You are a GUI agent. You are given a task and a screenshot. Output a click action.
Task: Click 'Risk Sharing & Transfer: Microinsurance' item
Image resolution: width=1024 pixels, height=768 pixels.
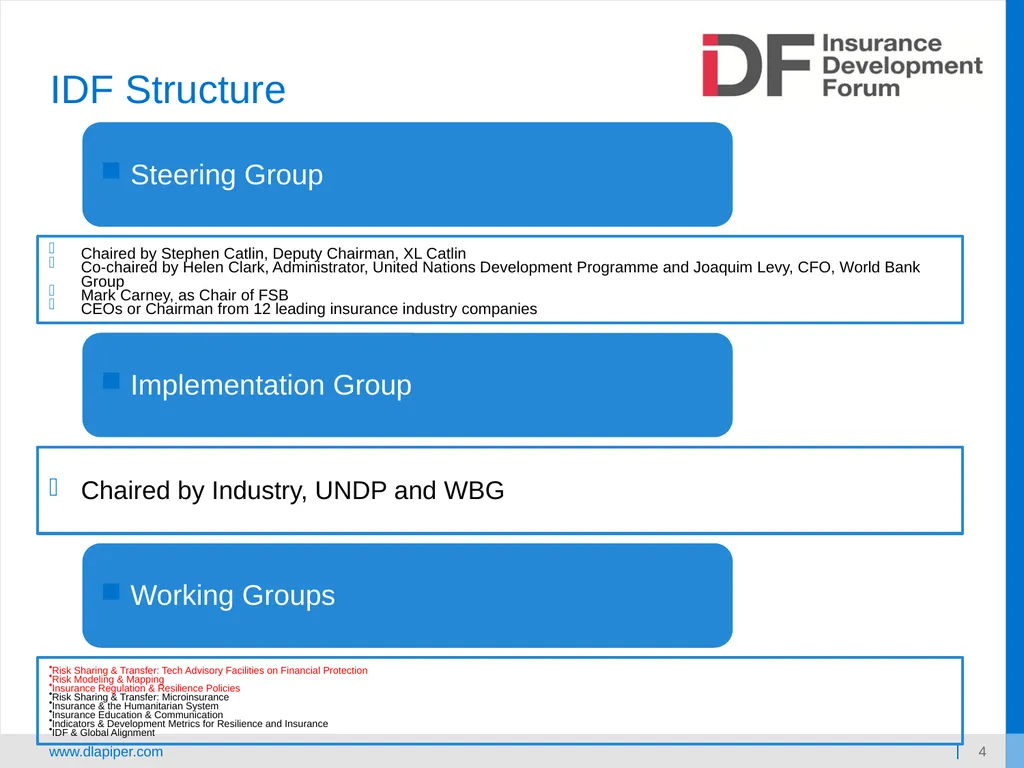140,697
